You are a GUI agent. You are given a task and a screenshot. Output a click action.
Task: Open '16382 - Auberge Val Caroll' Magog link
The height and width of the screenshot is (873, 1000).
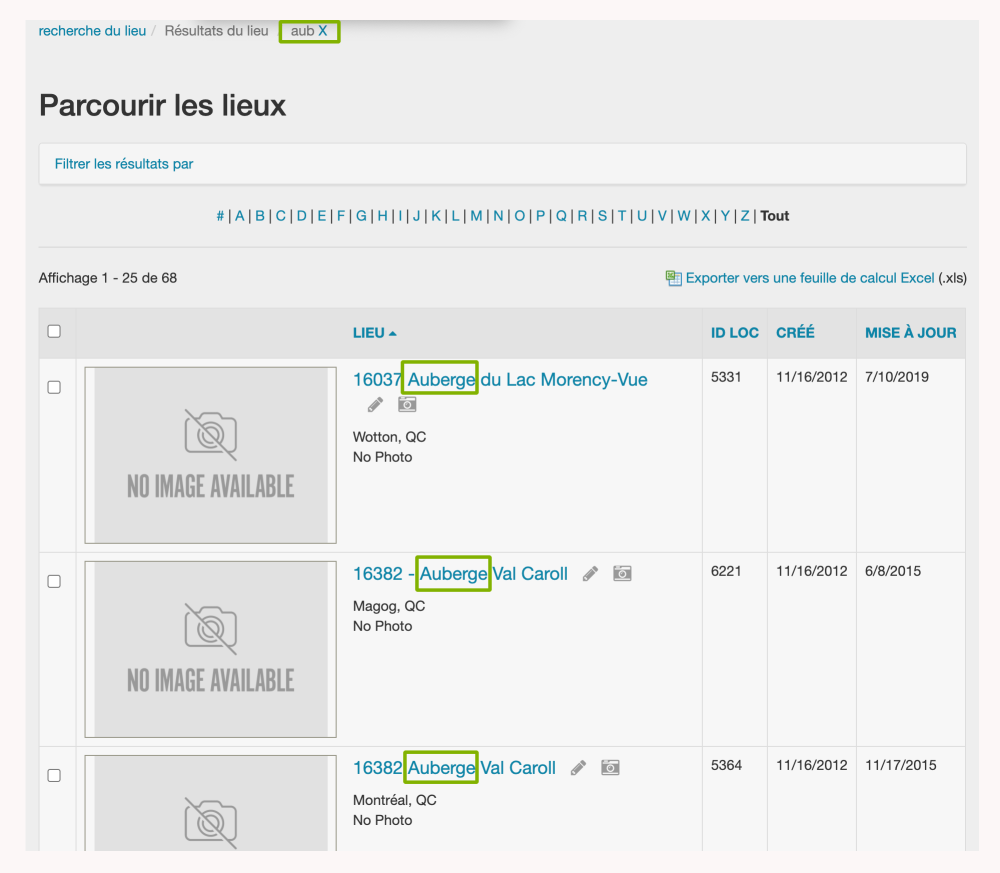coord(460,573)
